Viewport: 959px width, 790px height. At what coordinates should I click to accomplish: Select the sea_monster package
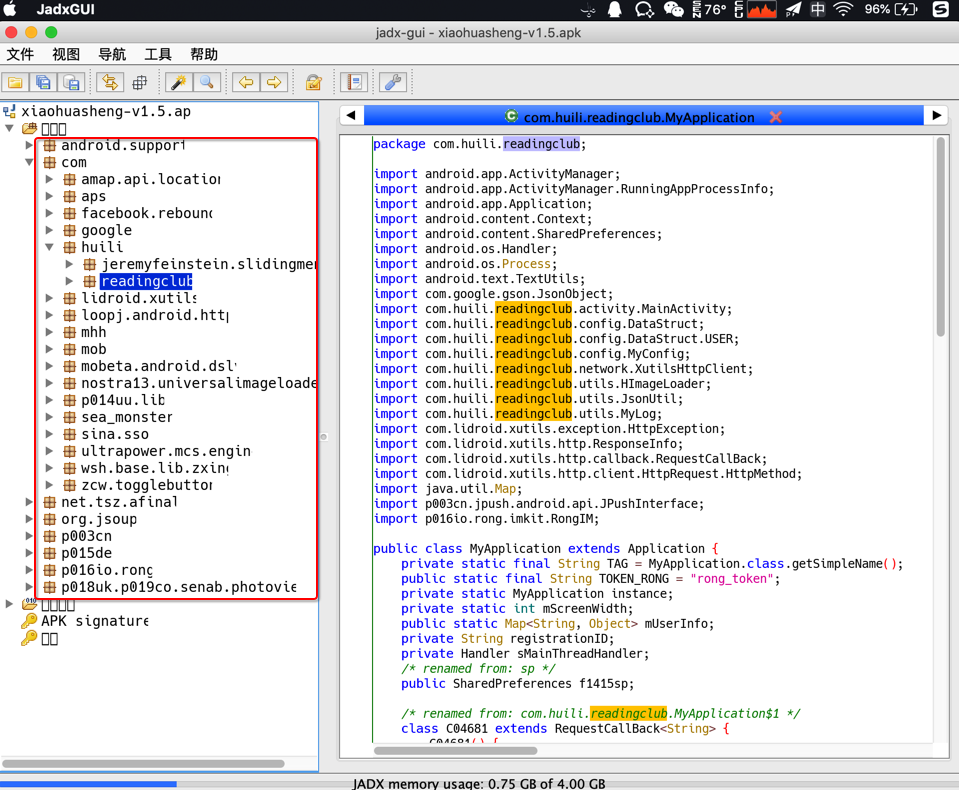[x=127, y=417]
